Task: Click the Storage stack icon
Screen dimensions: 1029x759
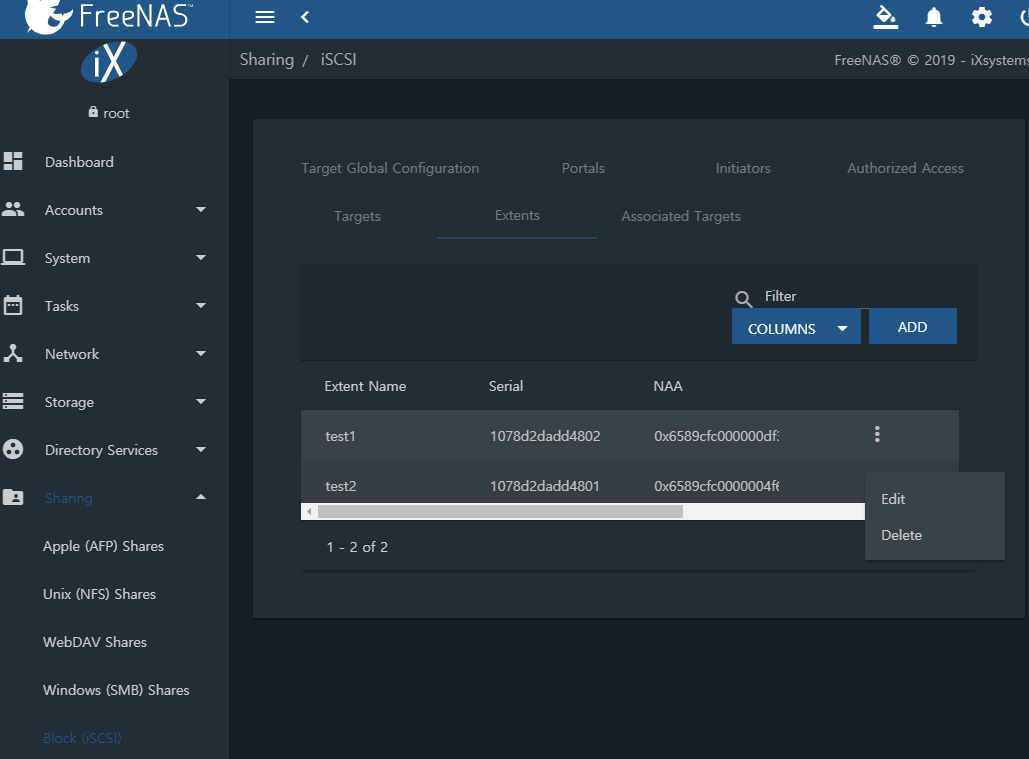Action: pos(13,401)
